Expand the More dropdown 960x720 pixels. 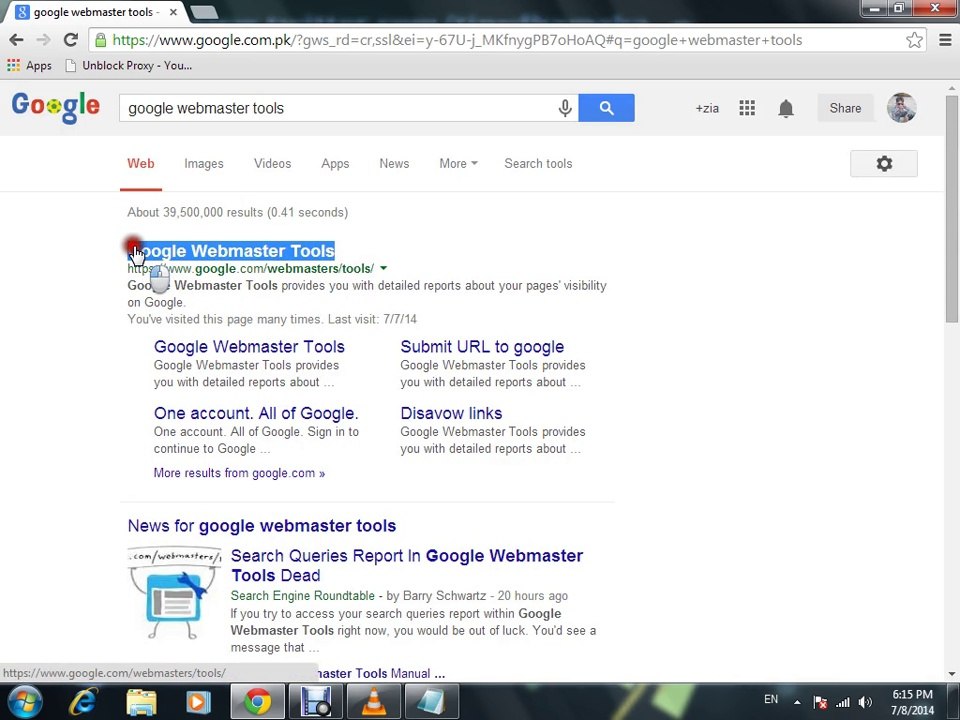tap(458, 163)
